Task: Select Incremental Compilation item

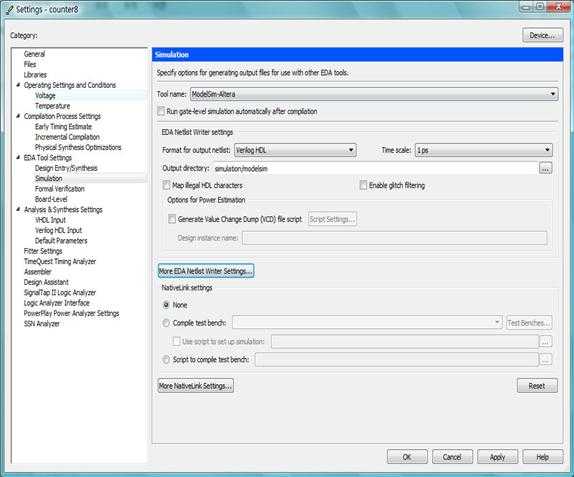Action: (x=67, y=137)
